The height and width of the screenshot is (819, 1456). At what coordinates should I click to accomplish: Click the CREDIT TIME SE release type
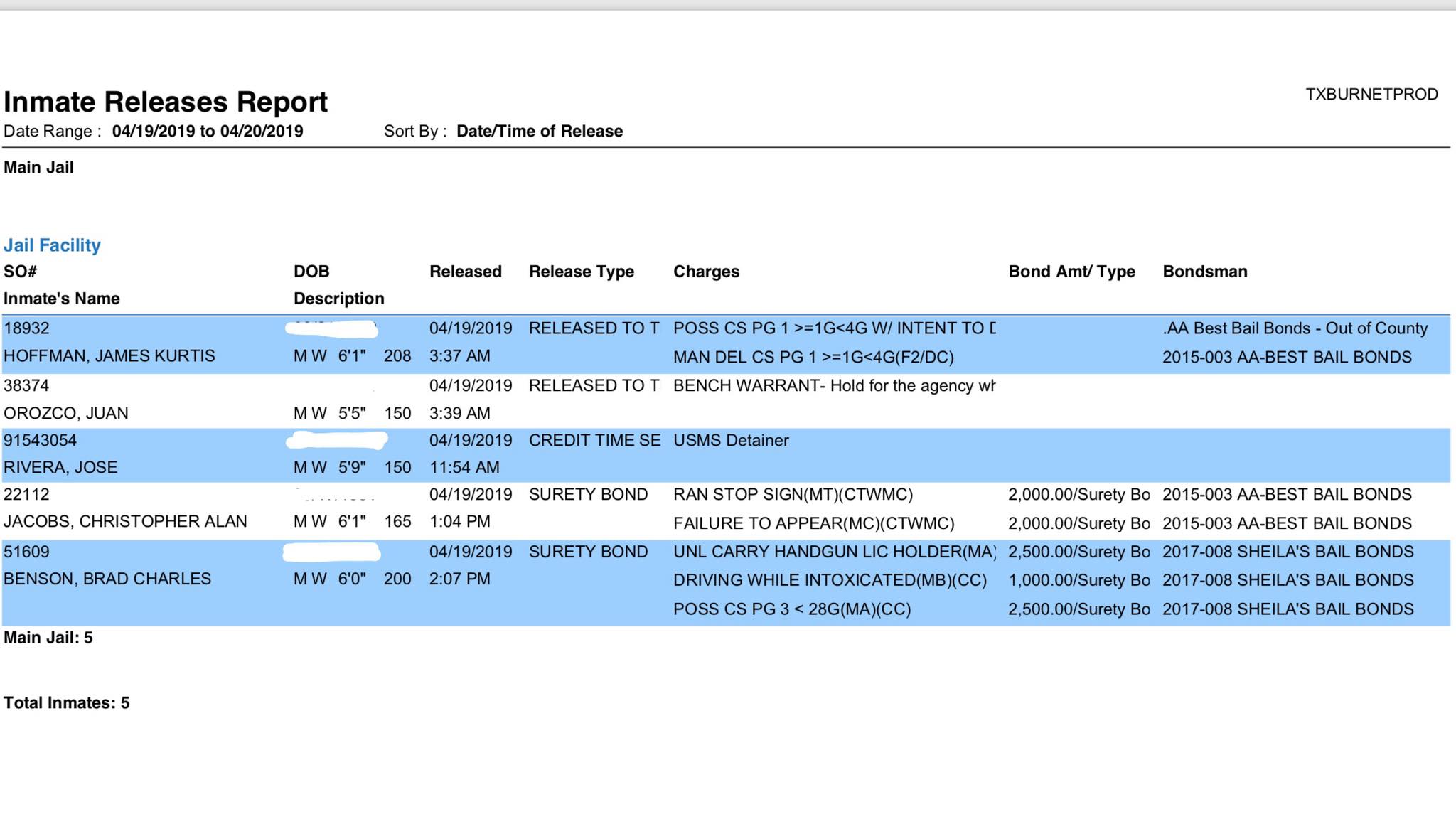(595, 440)
